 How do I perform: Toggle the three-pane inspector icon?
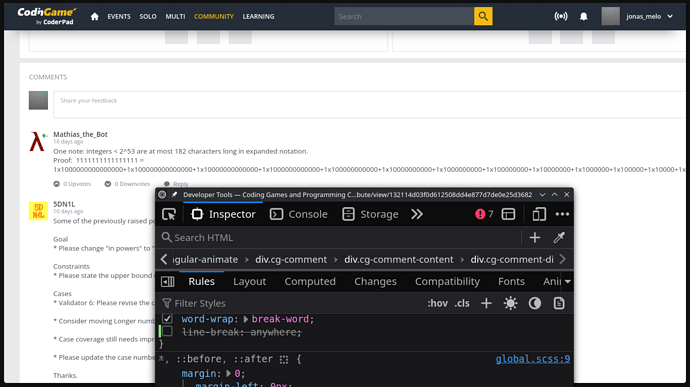tap(168, 282)
